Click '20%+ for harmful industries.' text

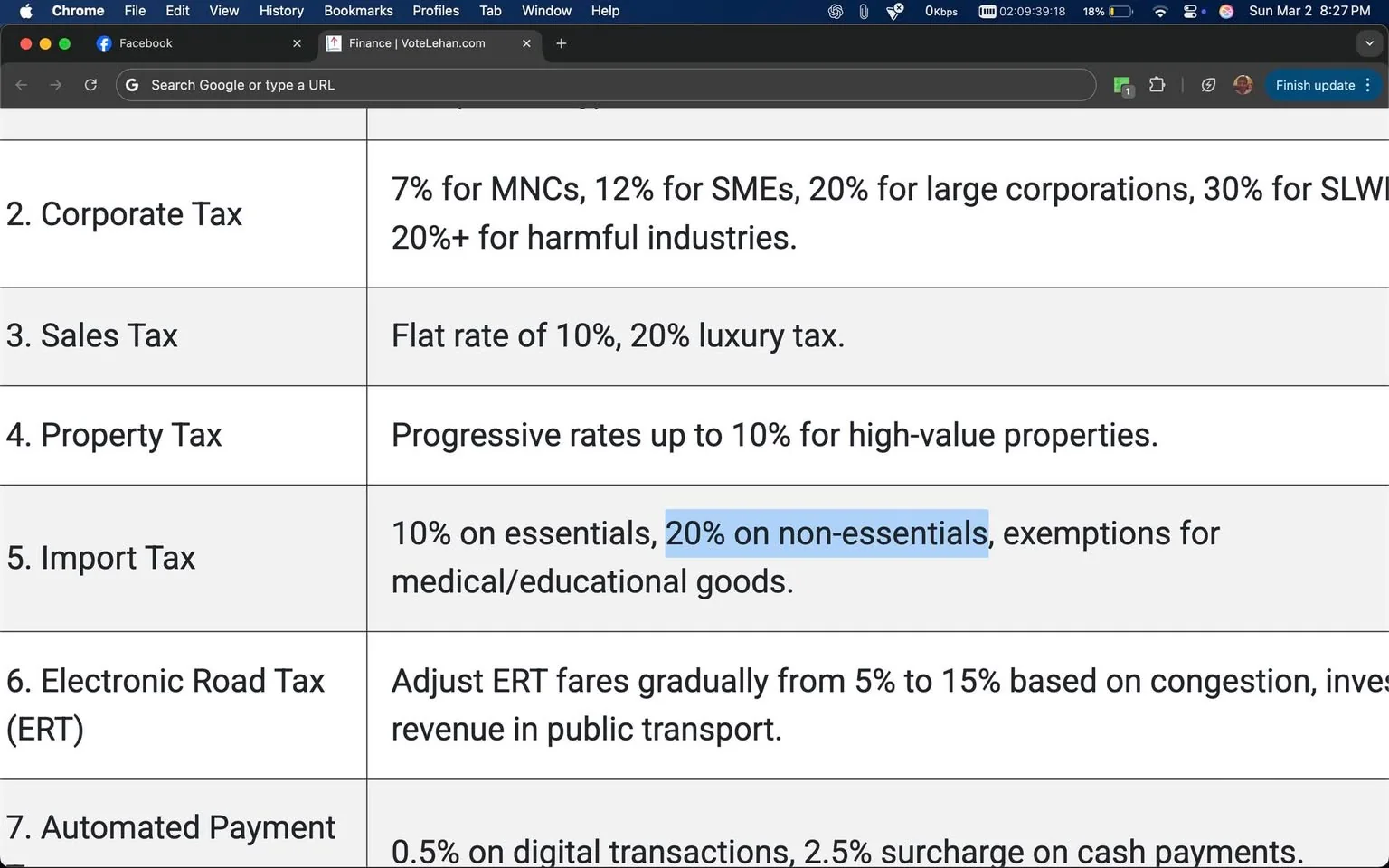pos(594,238)
